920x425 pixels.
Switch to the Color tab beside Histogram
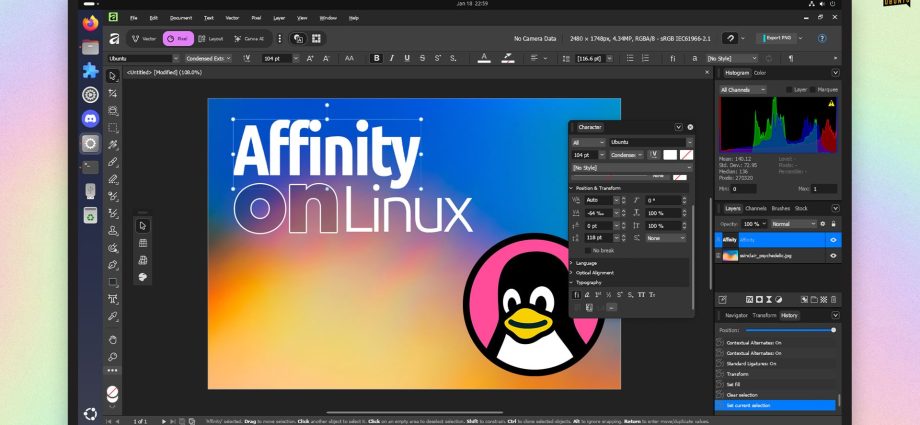coord(760,73)
